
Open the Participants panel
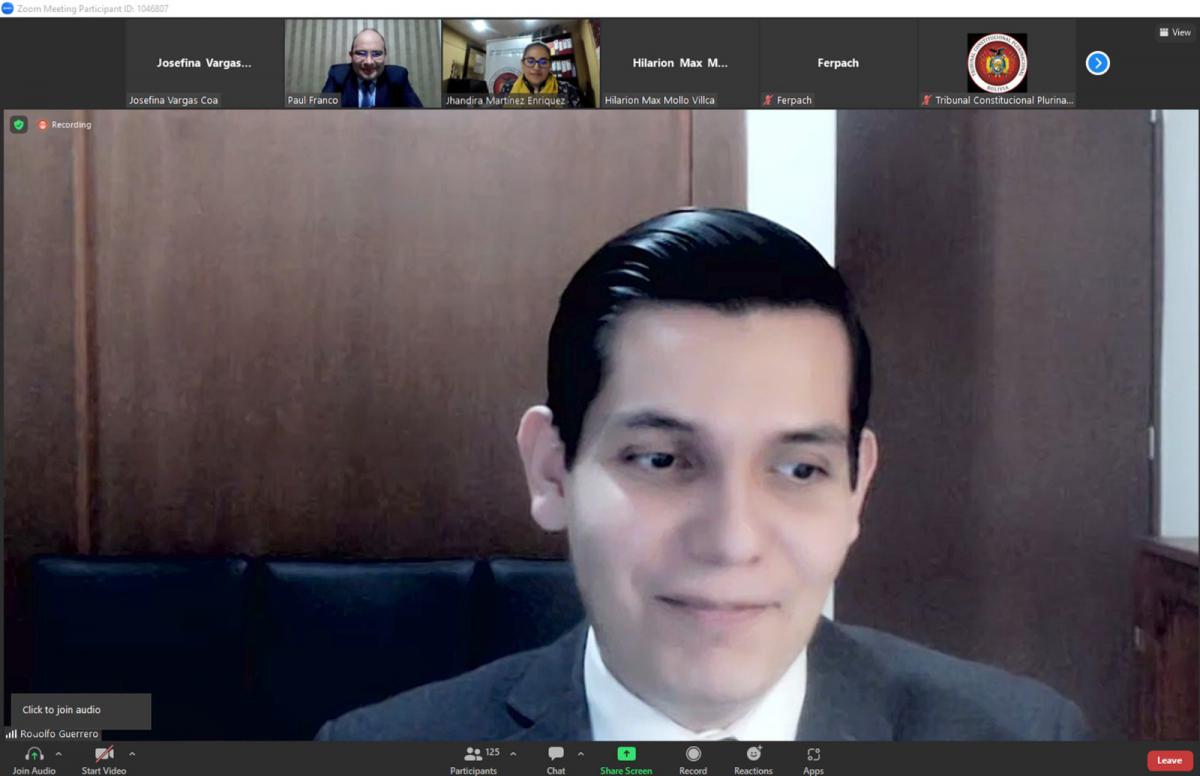pyautogui.click(x=474, y=755)
